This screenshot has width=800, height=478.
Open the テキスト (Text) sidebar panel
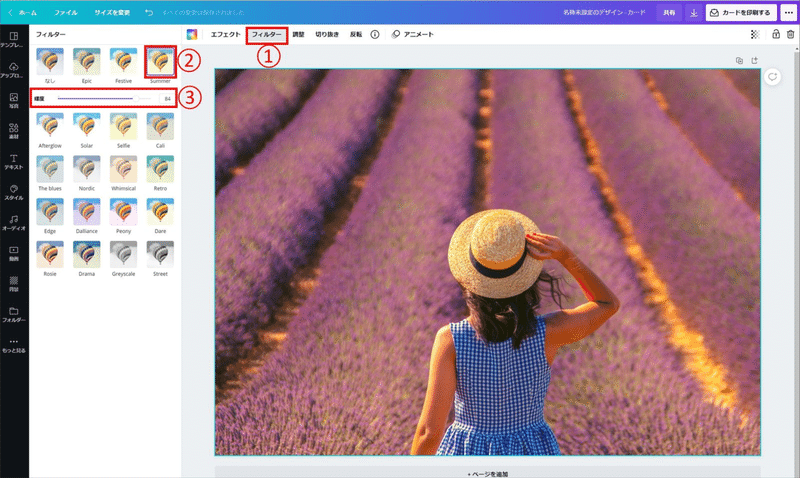14,162
